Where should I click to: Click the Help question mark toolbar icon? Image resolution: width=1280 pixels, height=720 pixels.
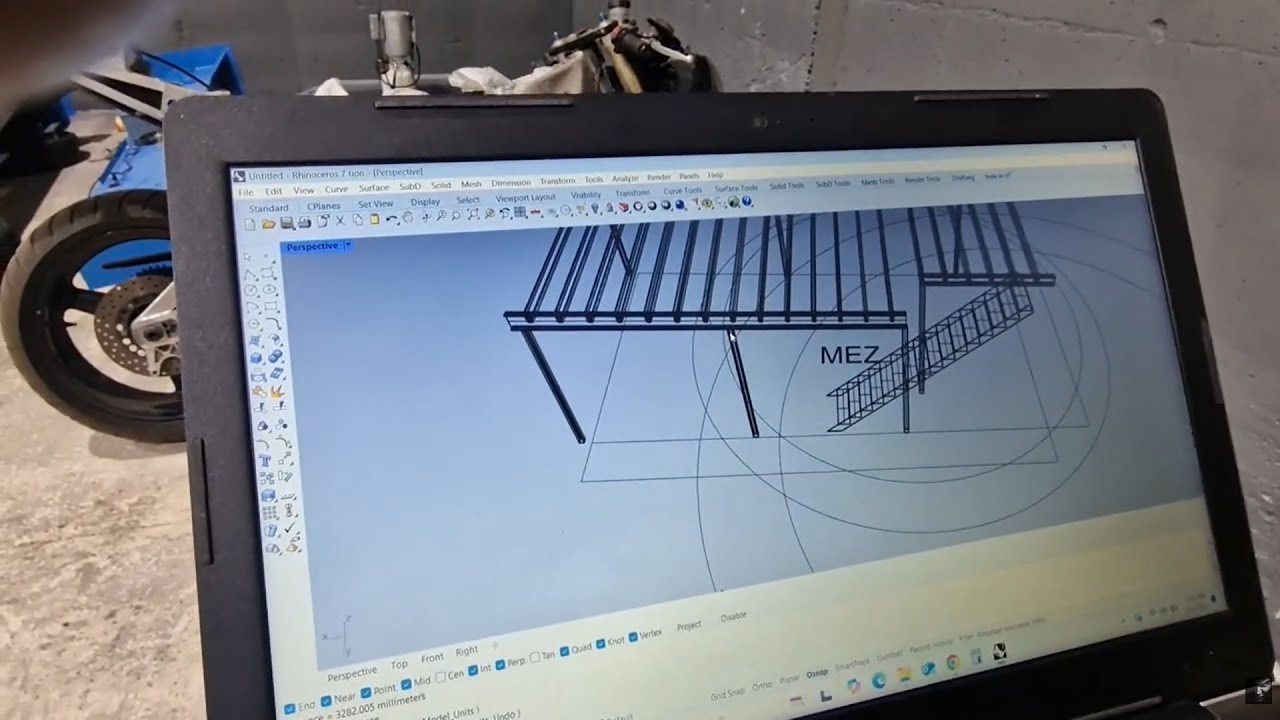pos(747,202)
